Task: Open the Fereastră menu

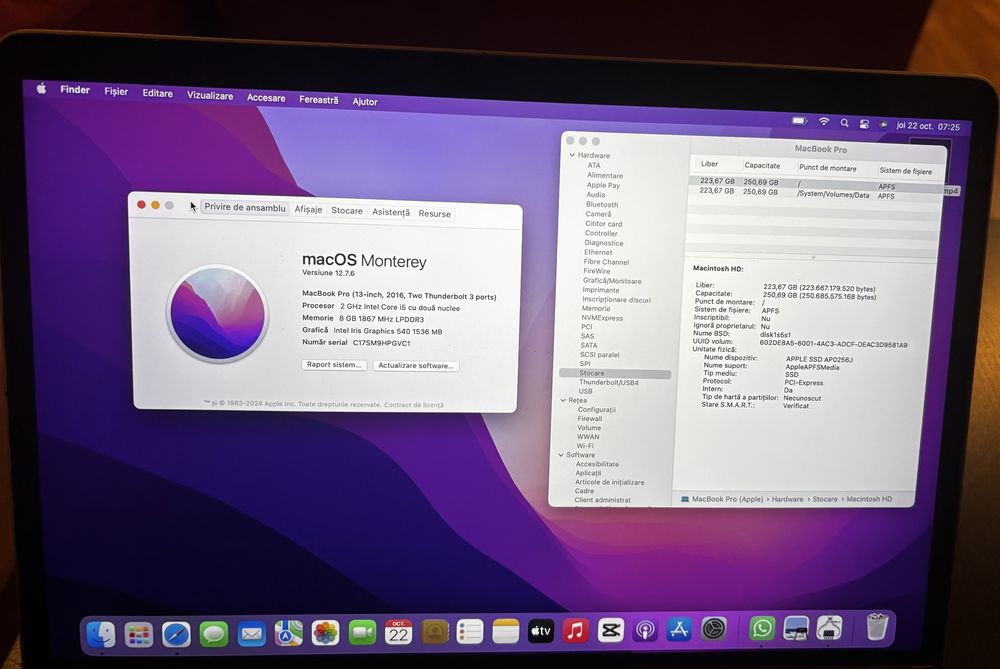Action: click(319, 99)
